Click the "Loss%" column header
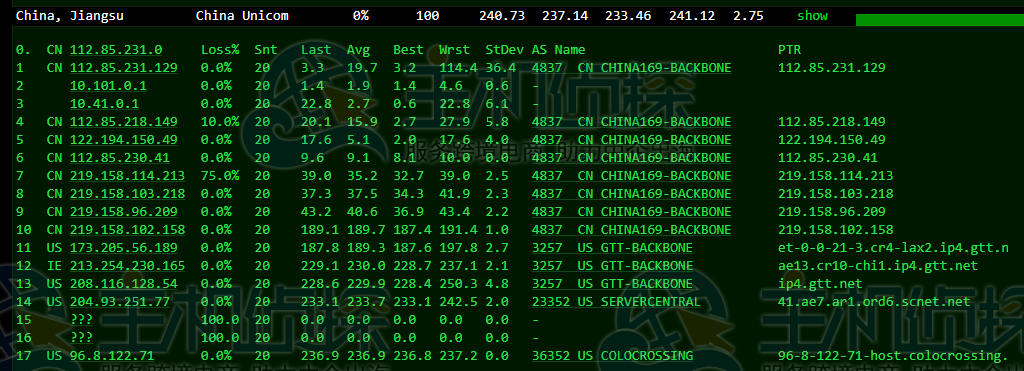This screenshot has width=1024, height=371. (220, 50)
